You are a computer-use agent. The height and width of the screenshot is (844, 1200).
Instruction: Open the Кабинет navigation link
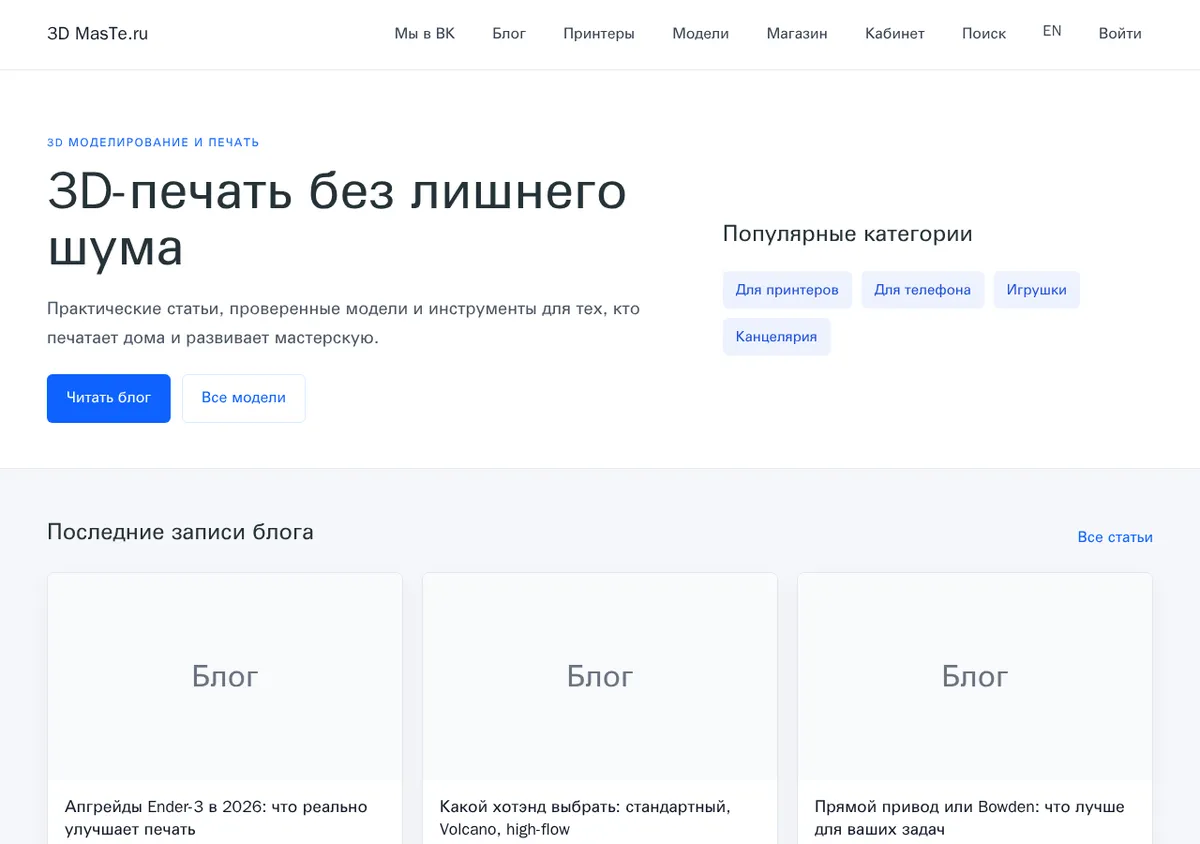[x=895, y=34]
